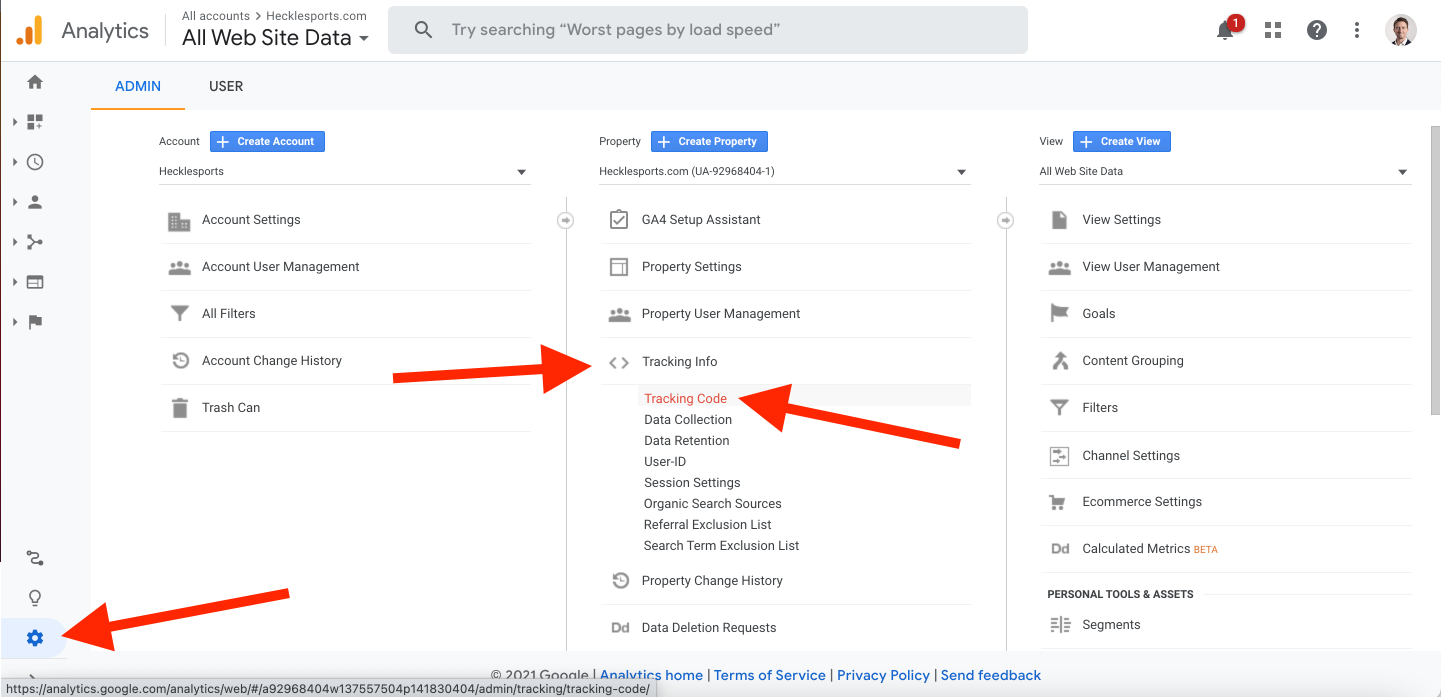Screen dimensions: 1441x697
Task: Switch to the USER tab
Action: point(226,86)
